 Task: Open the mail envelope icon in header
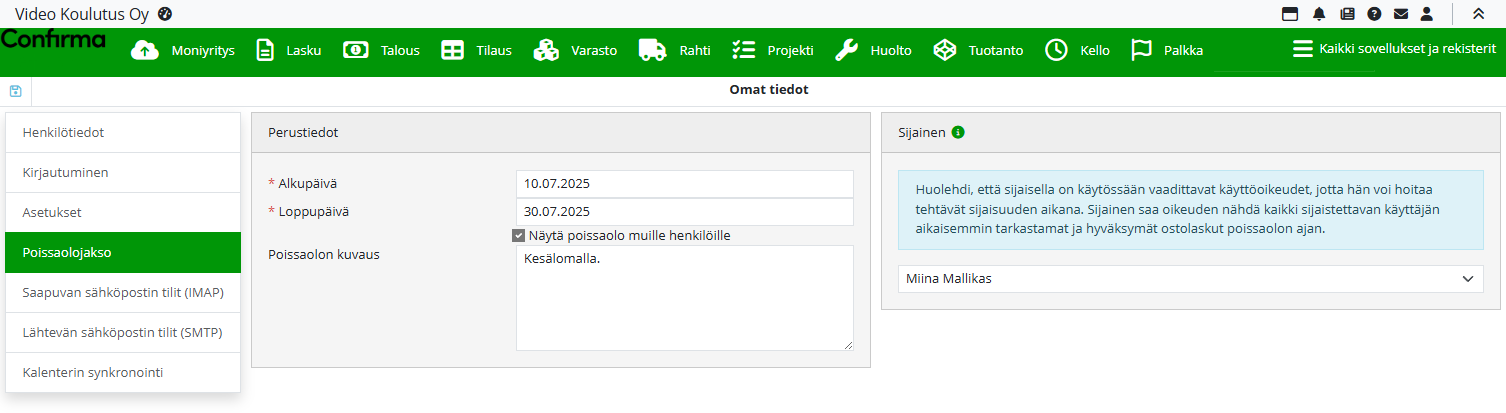point(1401,14)
